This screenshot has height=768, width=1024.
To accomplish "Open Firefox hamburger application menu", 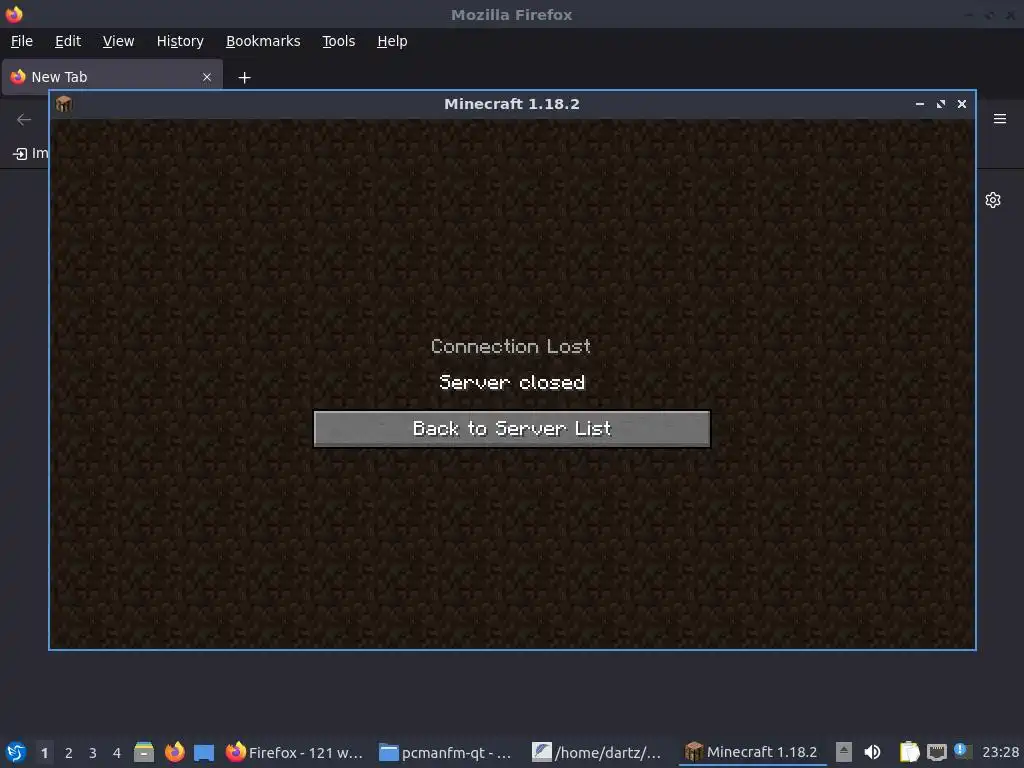I will point(1000,119).
